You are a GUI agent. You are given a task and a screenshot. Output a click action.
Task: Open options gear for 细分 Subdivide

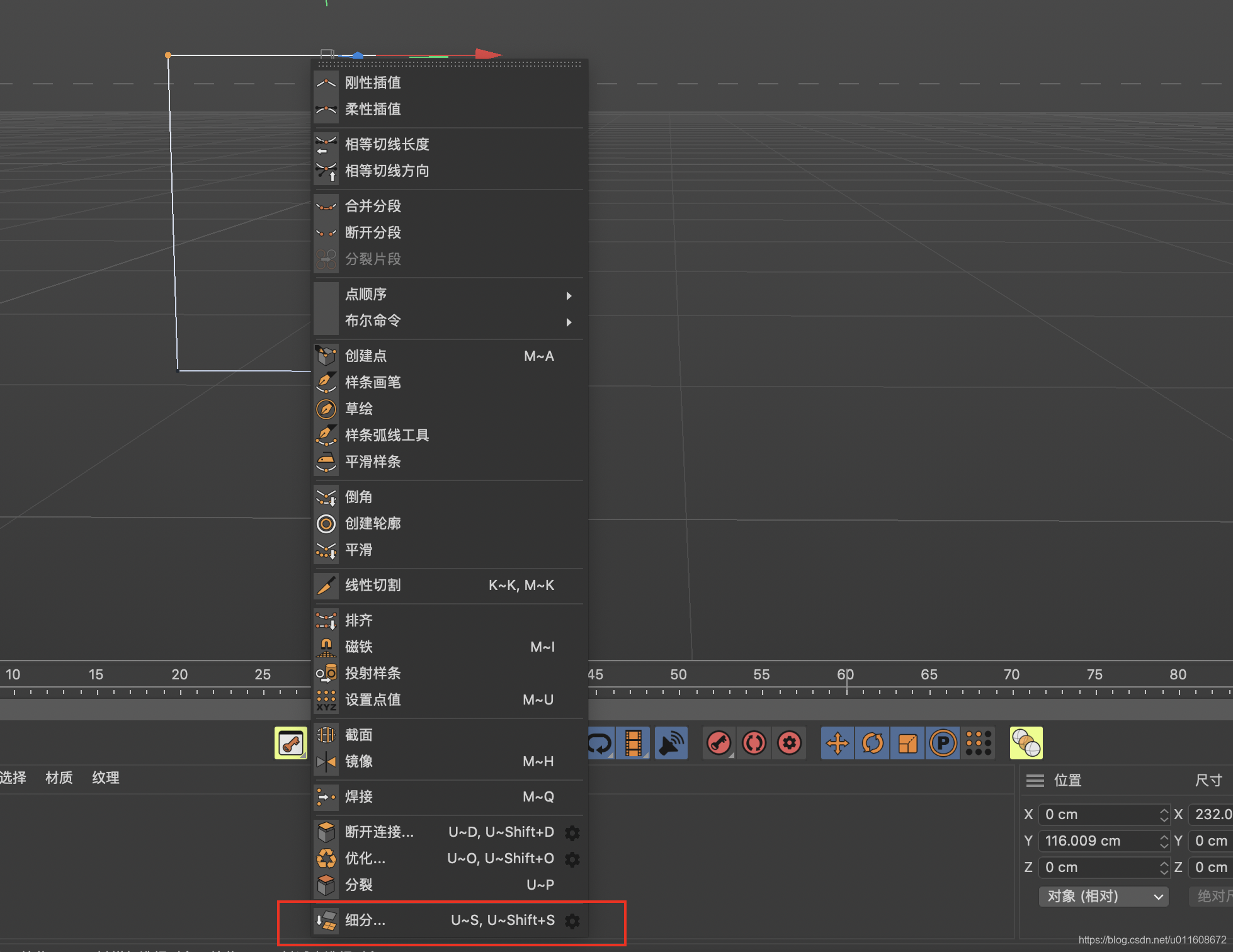(572, 921)
